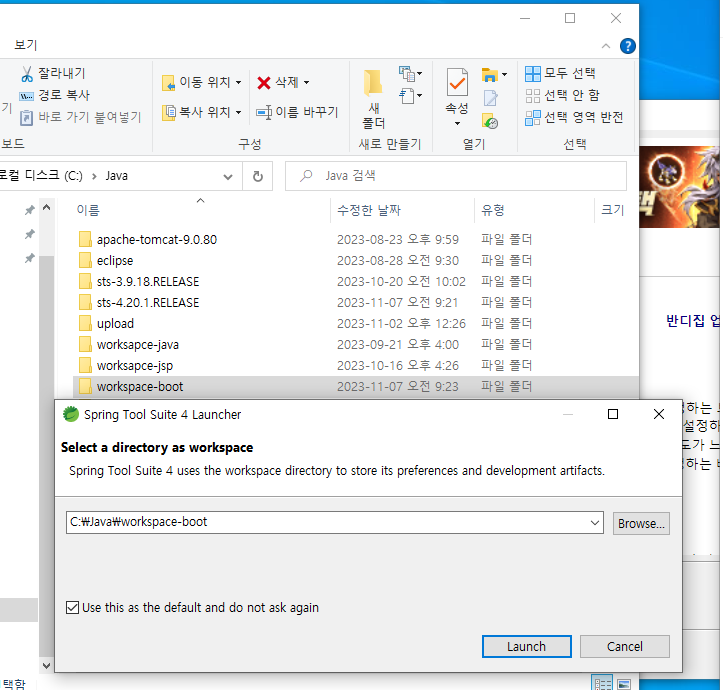Click the game banner thumbnail in browser
This screenshot has height=690, width=723.
[680, 187]
